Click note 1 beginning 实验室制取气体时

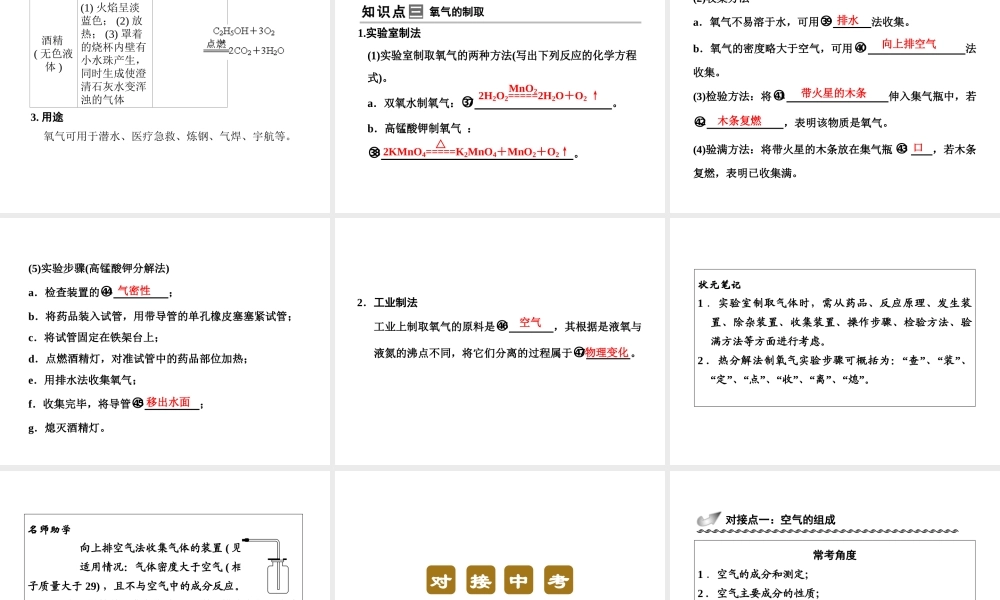tap(835, 322)
